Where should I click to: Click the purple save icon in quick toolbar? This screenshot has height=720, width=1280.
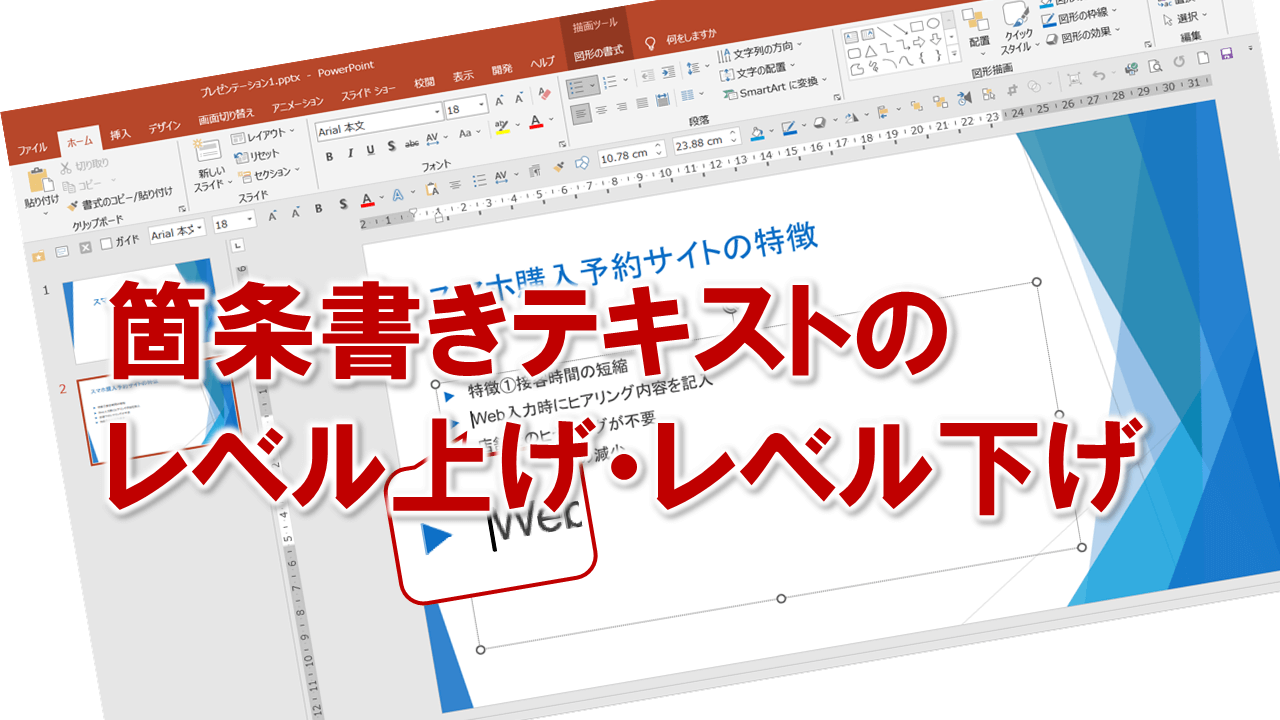(1227, 53)
